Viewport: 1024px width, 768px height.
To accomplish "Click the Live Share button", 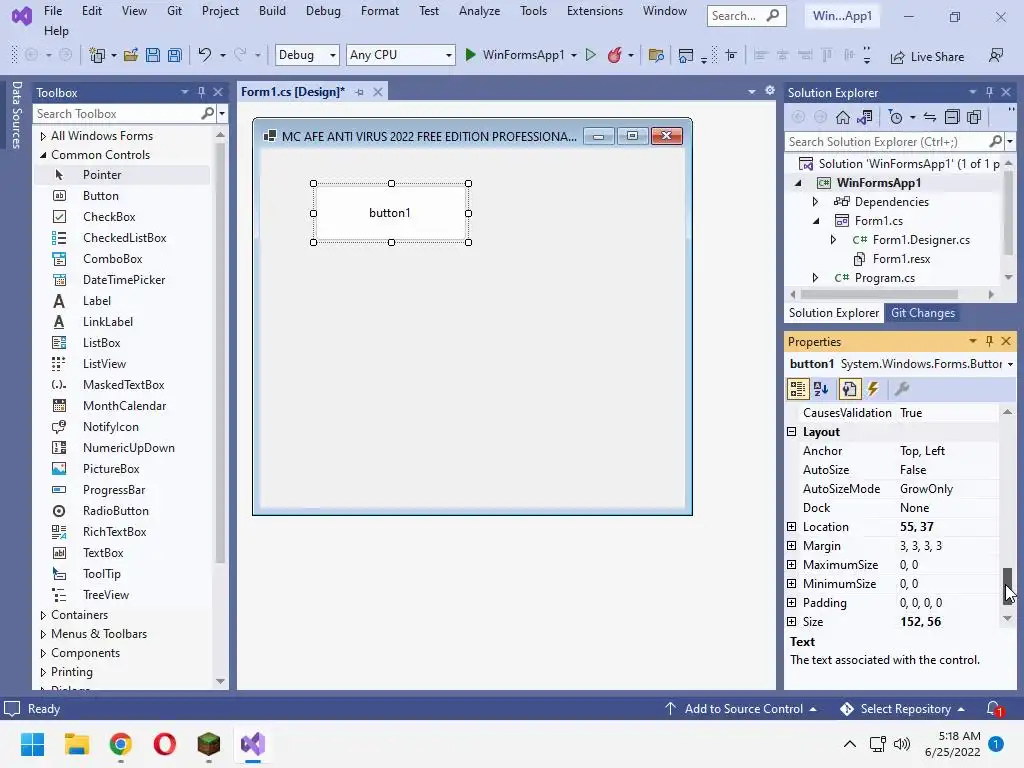I will click(x=927, y=57).
